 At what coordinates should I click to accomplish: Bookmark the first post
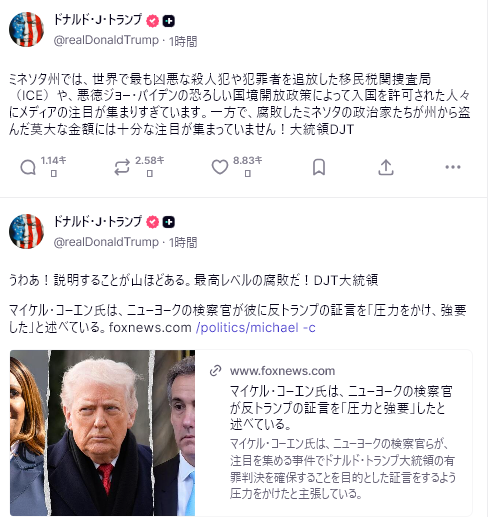[319, 167]
